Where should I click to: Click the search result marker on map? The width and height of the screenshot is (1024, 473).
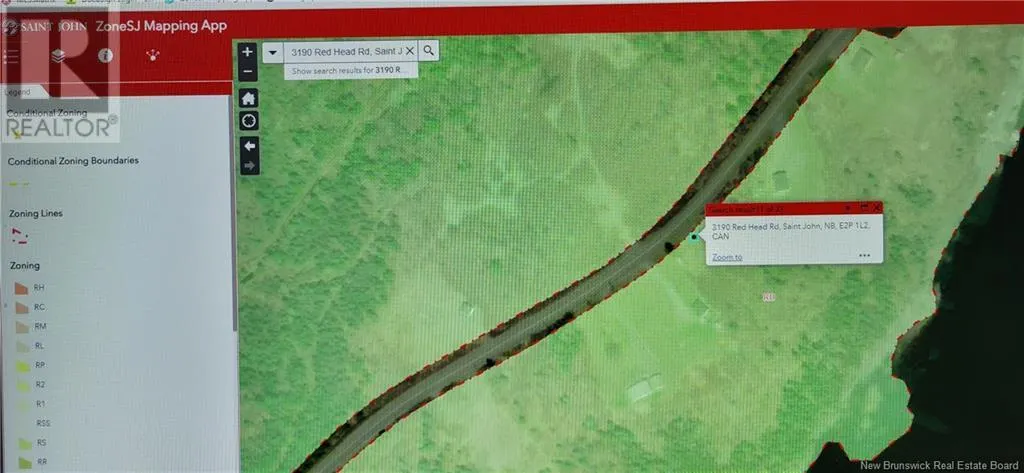pyautogui.click(x=694, y=237)
